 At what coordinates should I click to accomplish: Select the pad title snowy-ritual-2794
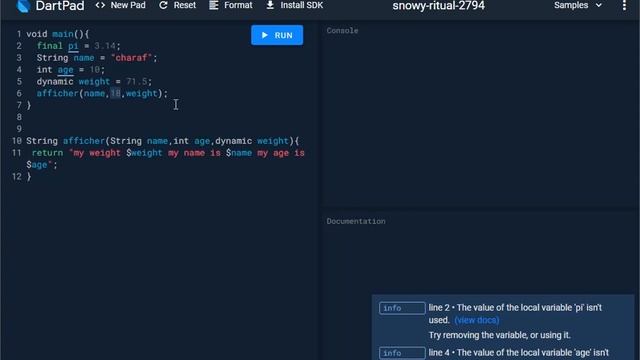point(438,6)
